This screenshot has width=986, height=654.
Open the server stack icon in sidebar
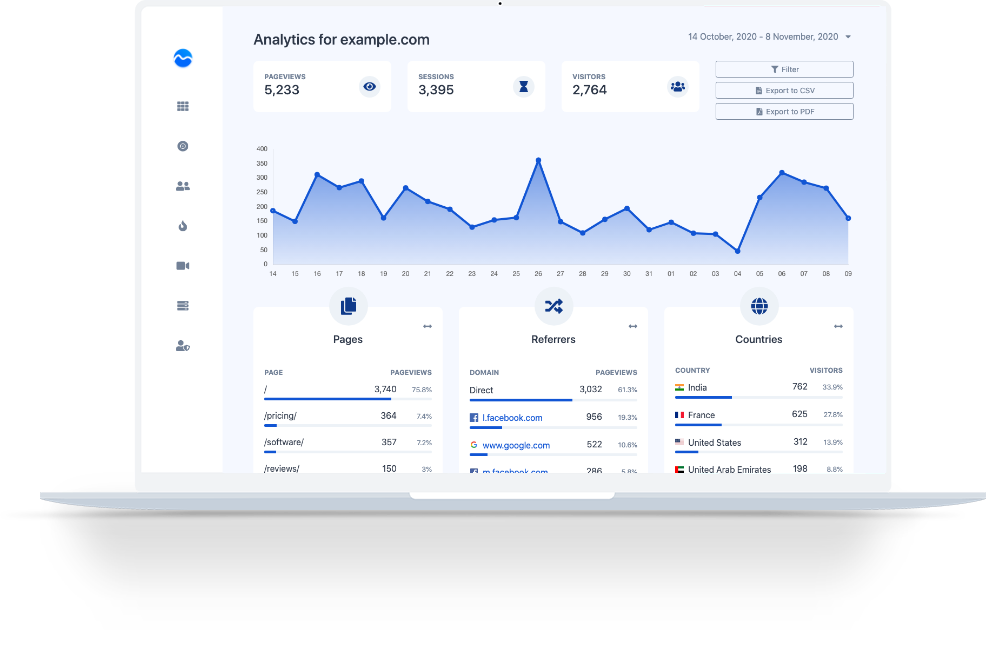click(183, 306)
